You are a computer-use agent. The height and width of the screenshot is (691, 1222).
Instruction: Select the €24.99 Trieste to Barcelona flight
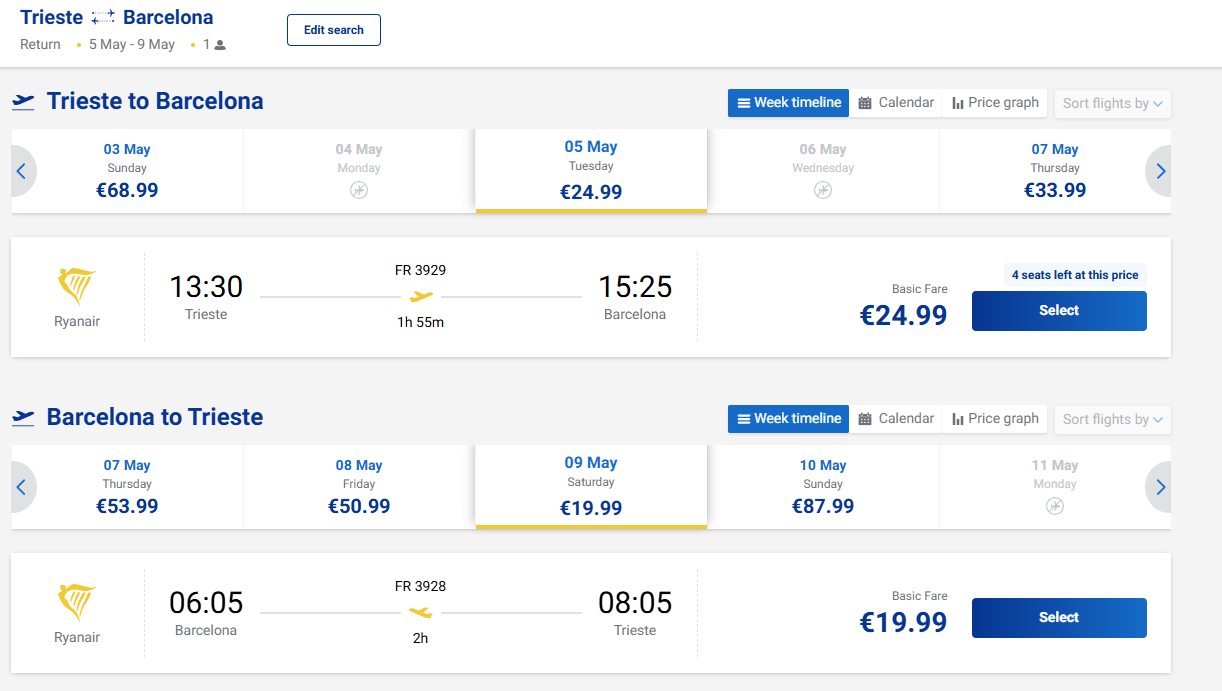click(1058, 311)
